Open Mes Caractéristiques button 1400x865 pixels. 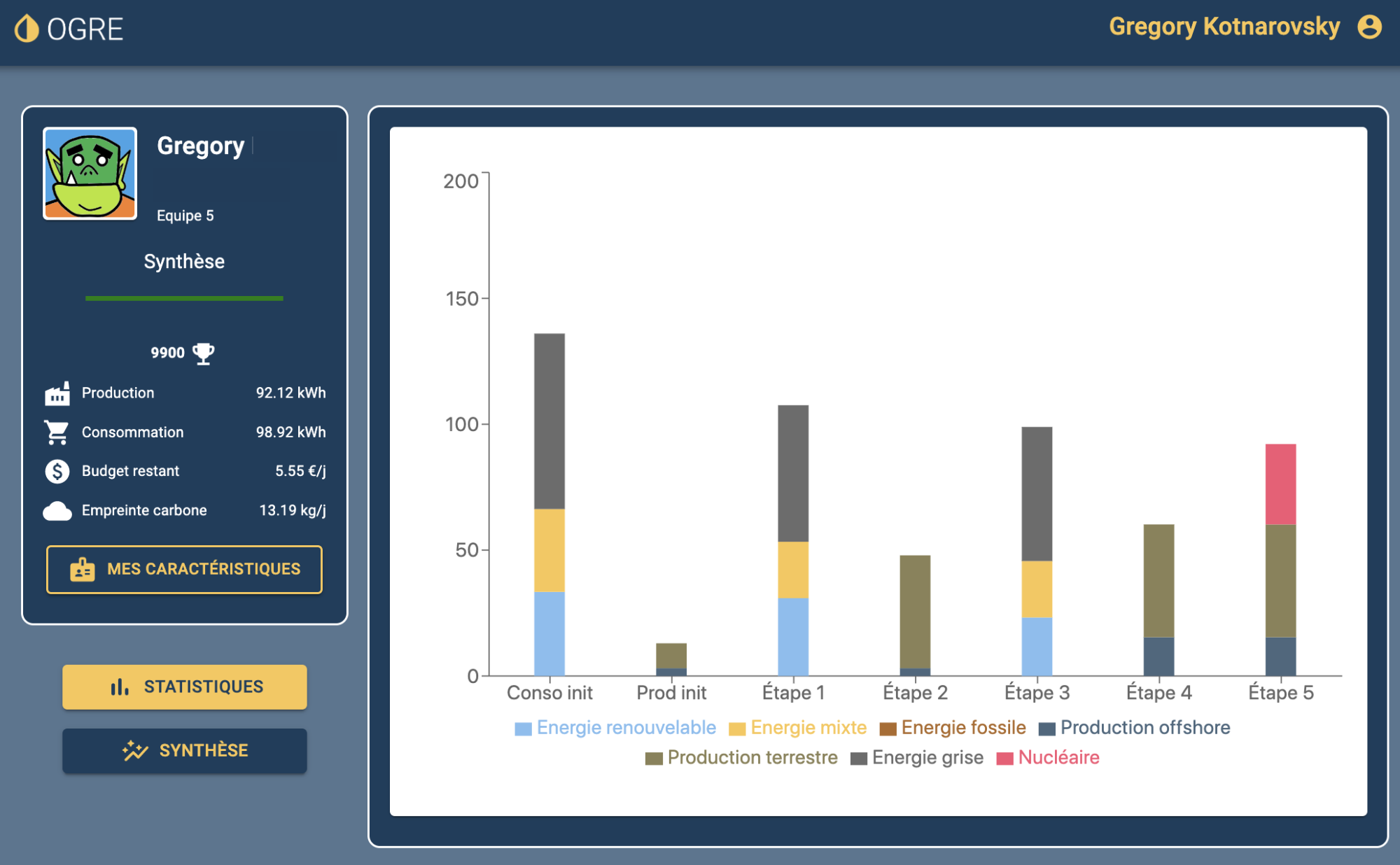(185, 570)
